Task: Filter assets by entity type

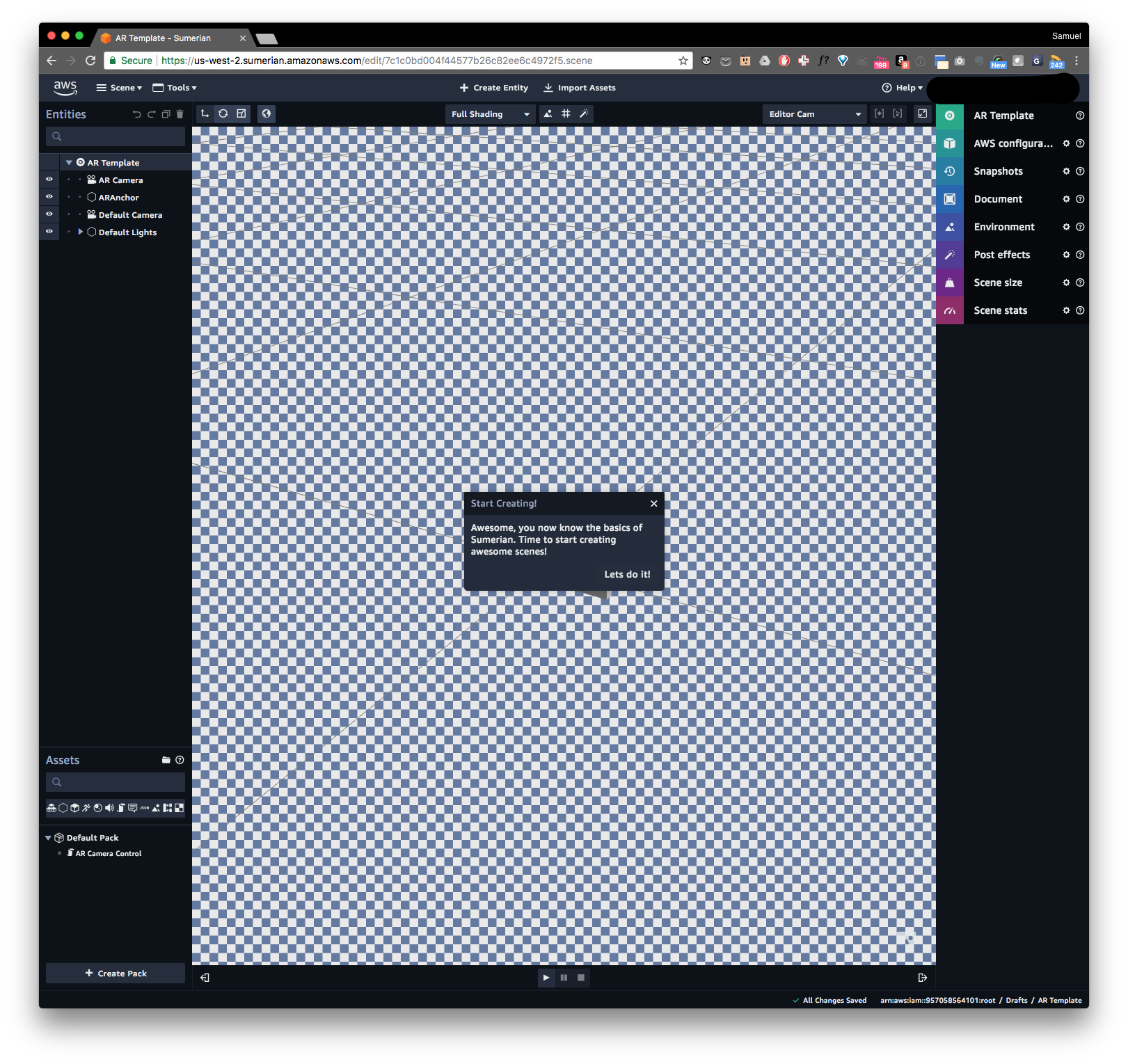Action: tap(51, 808)
